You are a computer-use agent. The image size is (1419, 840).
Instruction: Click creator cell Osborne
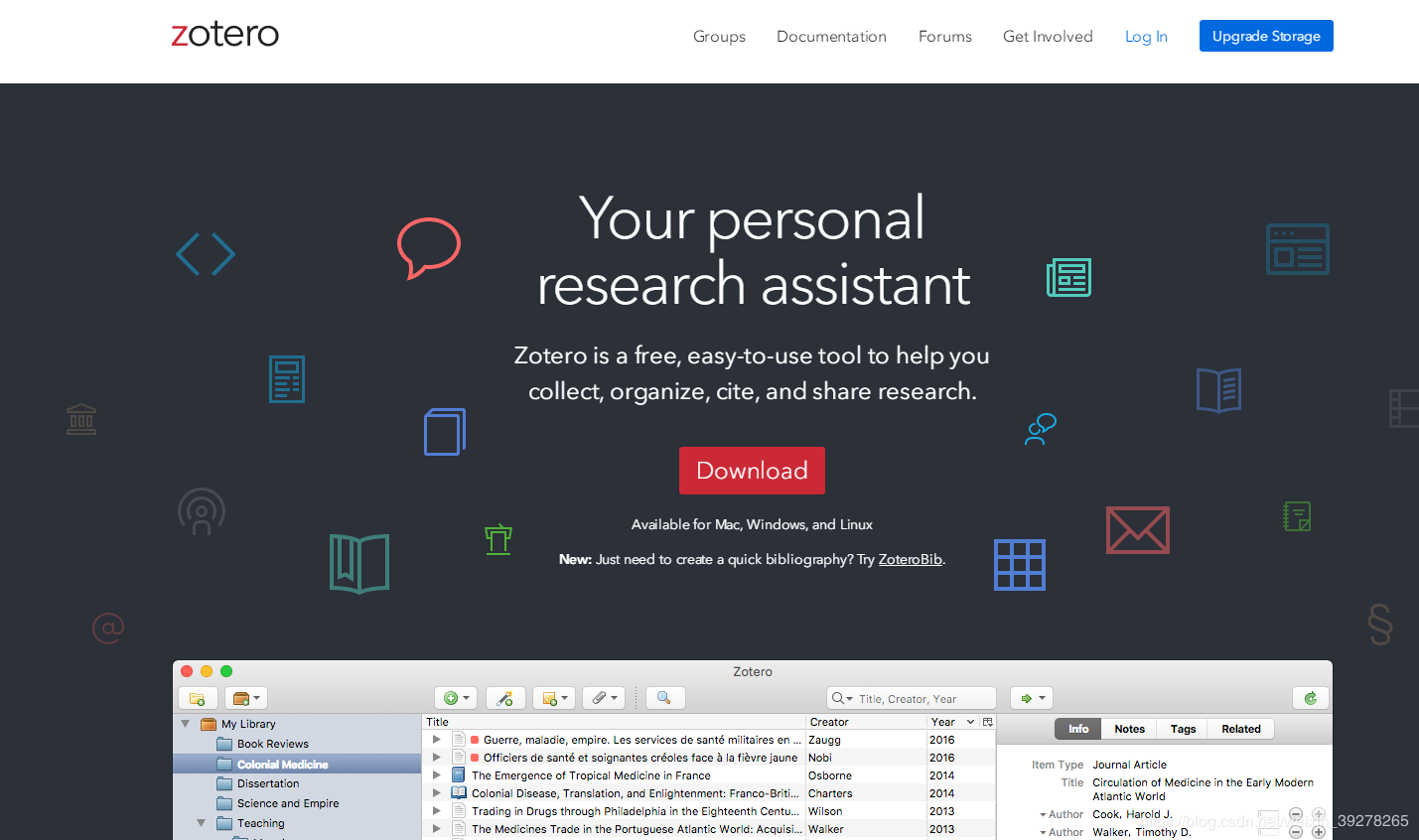coord(830,775)
